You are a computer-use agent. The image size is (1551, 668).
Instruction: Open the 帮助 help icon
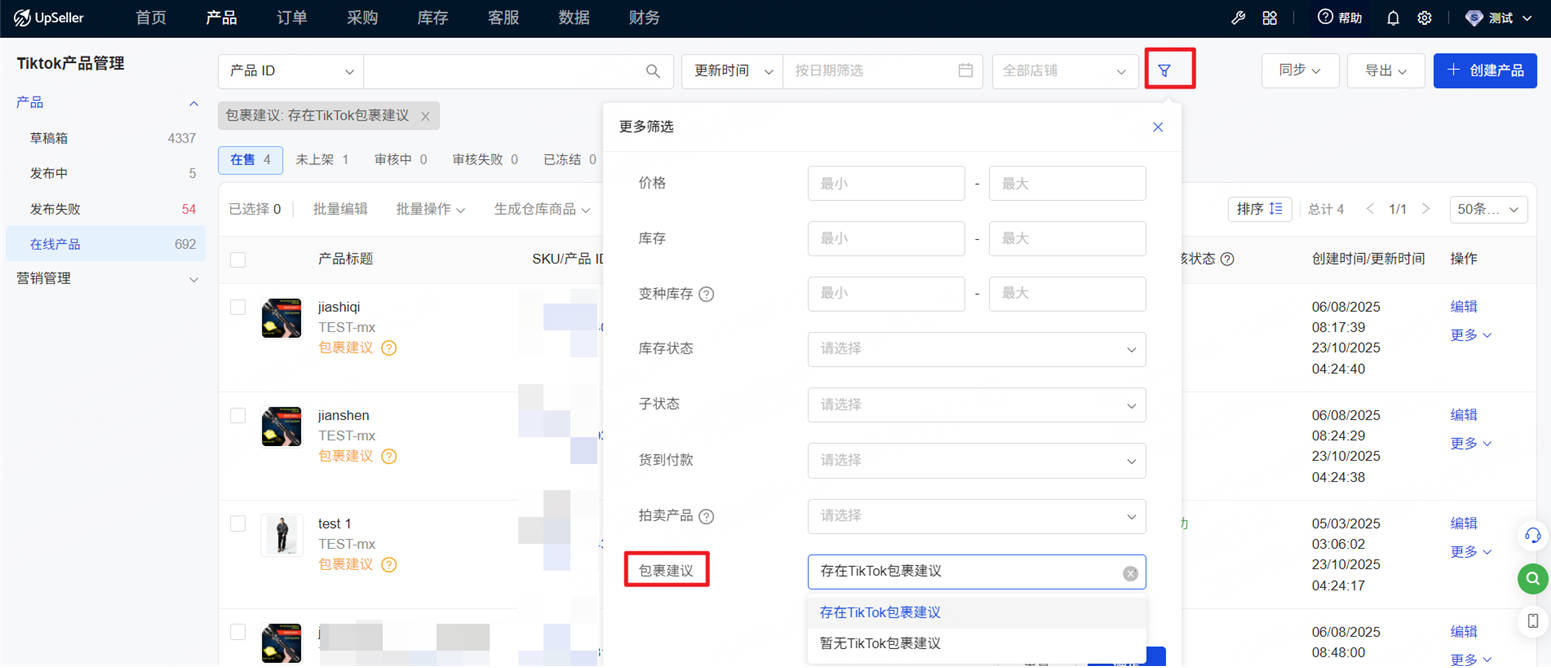click(1339, 18)
